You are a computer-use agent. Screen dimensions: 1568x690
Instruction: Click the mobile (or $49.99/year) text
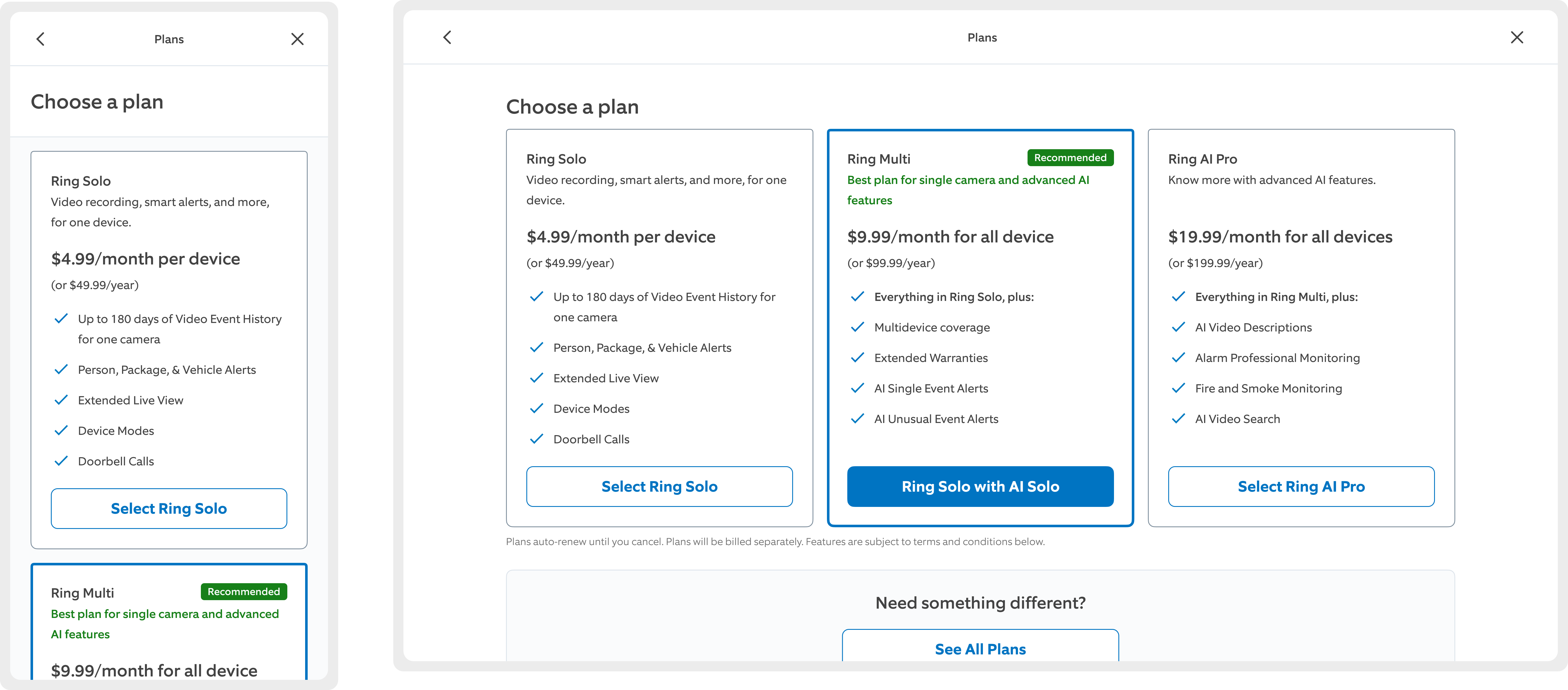click(94, 285)
